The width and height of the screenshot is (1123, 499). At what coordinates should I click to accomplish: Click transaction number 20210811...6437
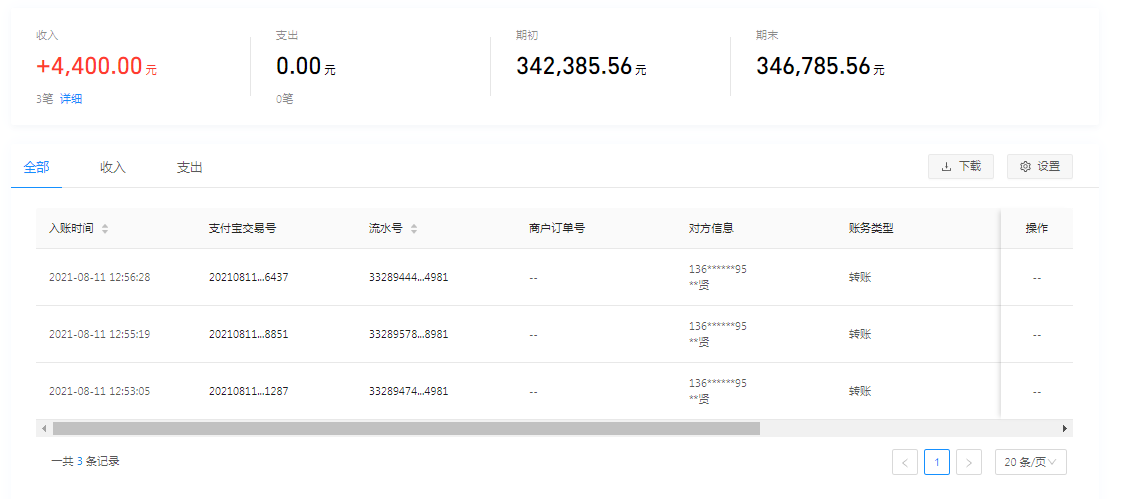248,277
